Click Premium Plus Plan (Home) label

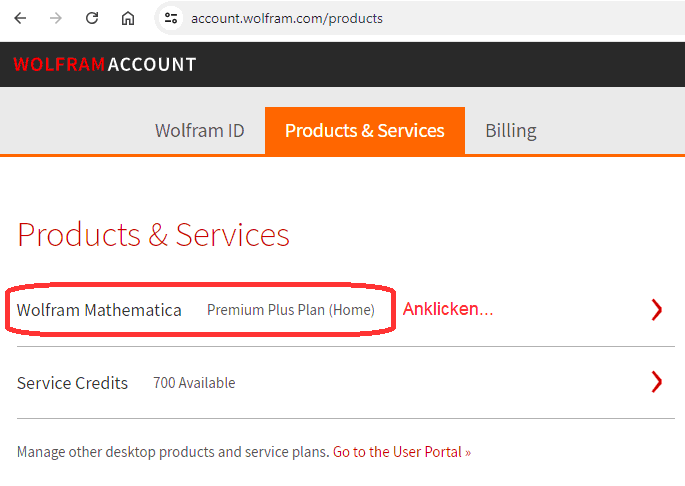pyautogui.click(x=291, y=310)
